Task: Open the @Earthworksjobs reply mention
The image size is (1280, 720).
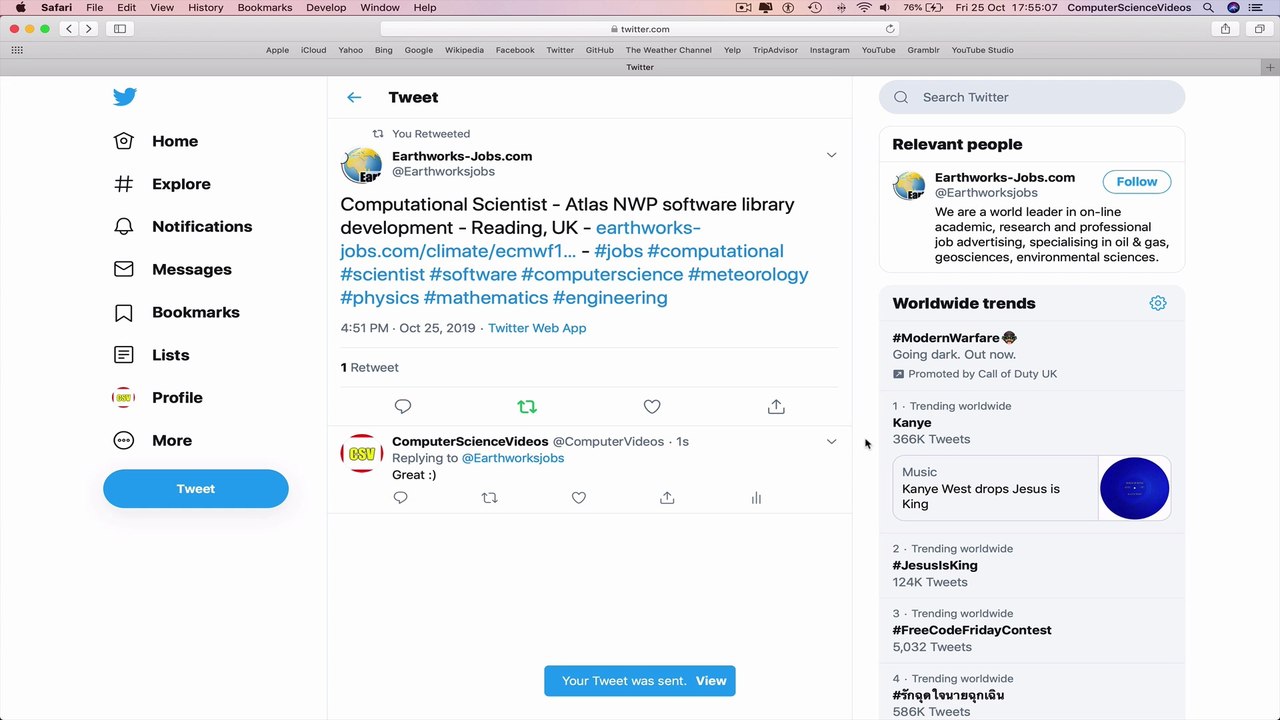Action: [513, 458]
